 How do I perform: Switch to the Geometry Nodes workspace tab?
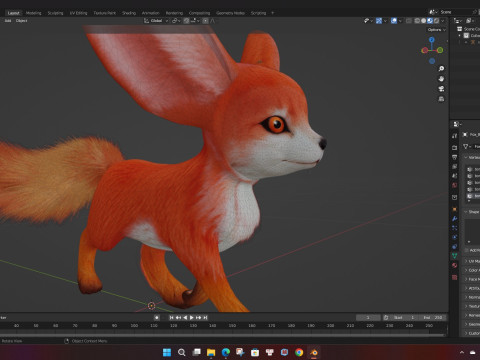[230, 13]
